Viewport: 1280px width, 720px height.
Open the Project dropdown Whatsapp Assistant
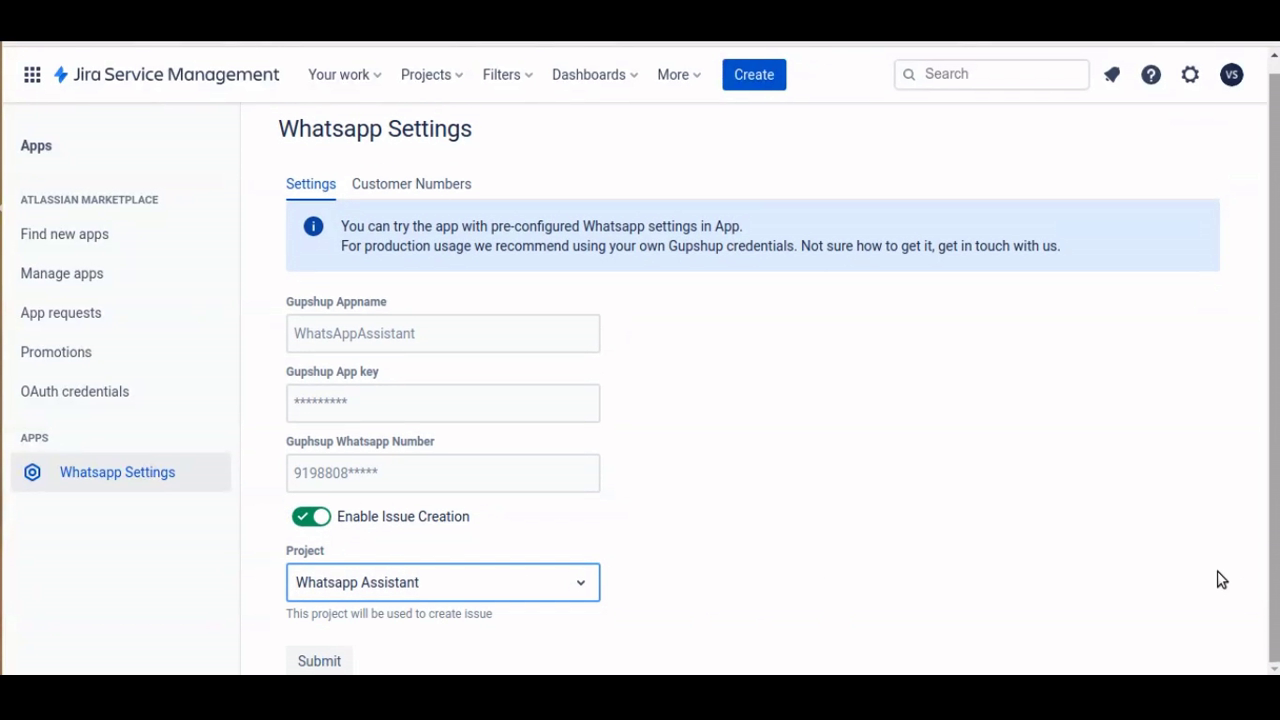pos(443,583)
